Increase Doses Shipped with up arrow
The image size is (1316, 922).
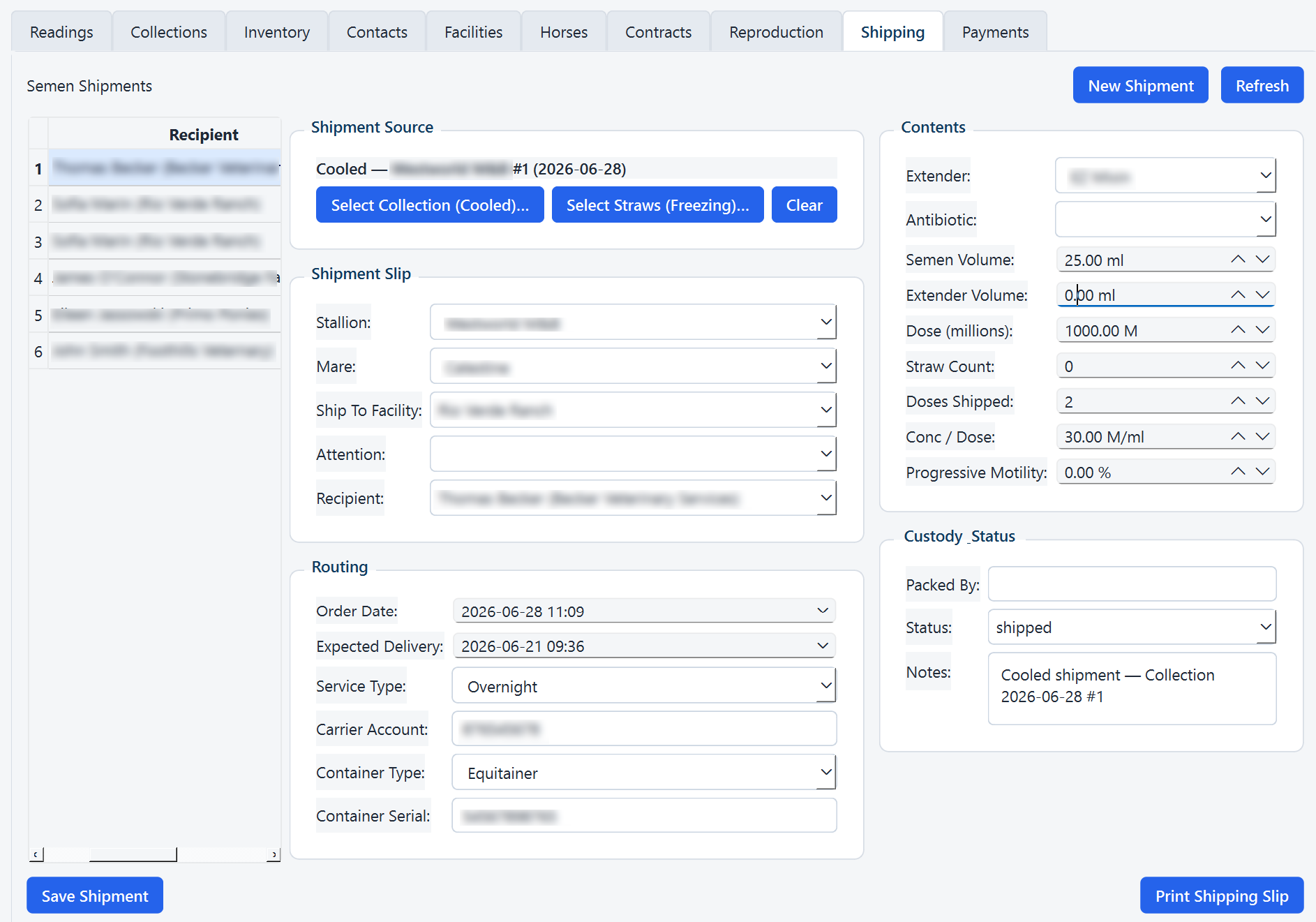[x=1238, y=401]
